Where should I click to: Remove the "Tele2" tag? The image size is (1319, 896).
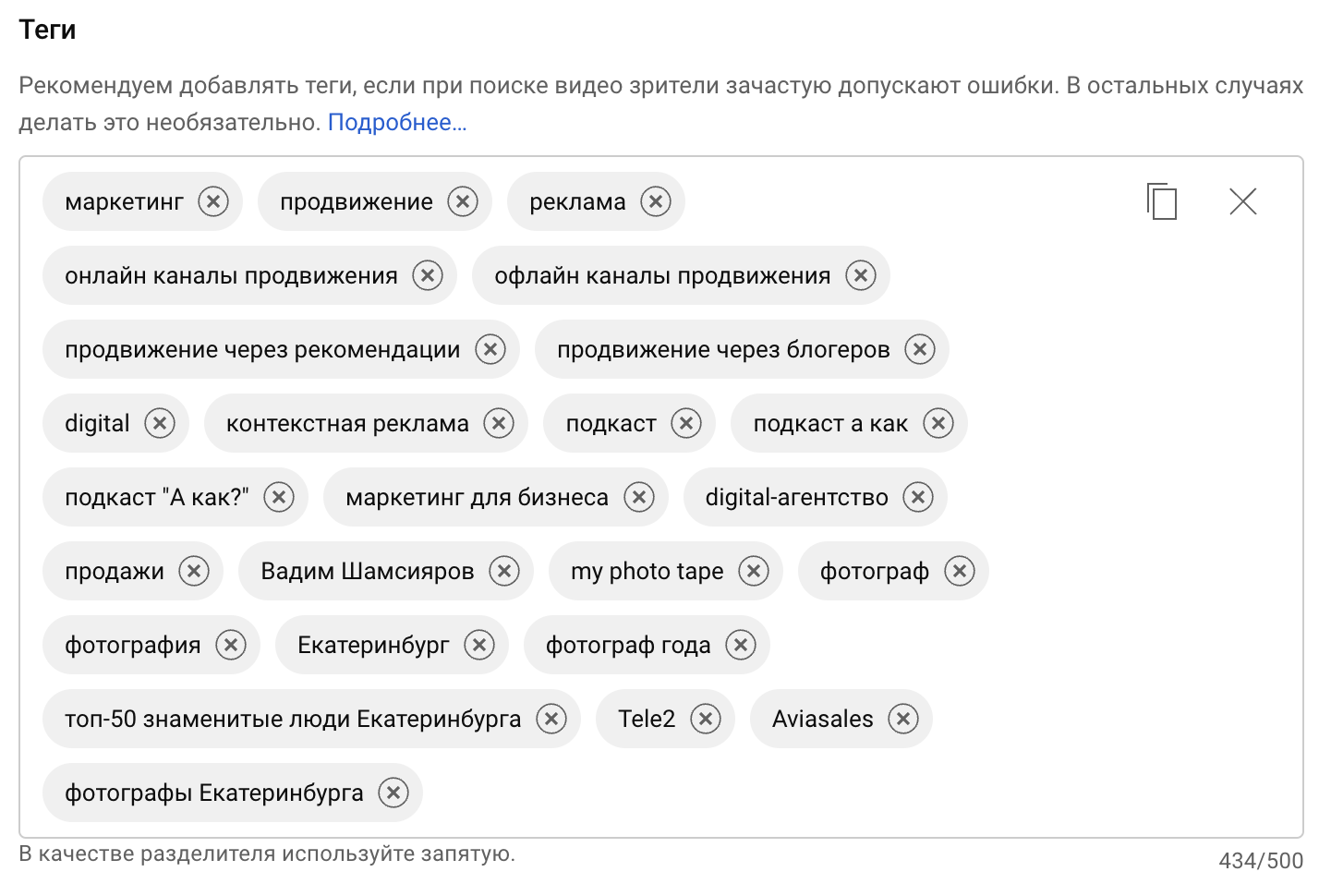pyautogui.click(x=706, y=719)
